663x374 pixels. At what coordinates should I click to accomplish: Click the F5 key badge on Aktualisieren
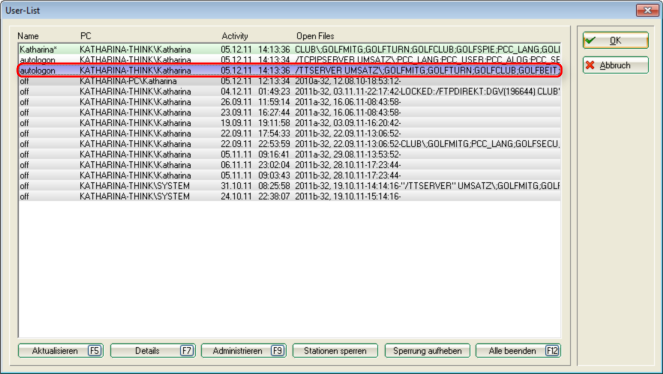tap(95, 351)
